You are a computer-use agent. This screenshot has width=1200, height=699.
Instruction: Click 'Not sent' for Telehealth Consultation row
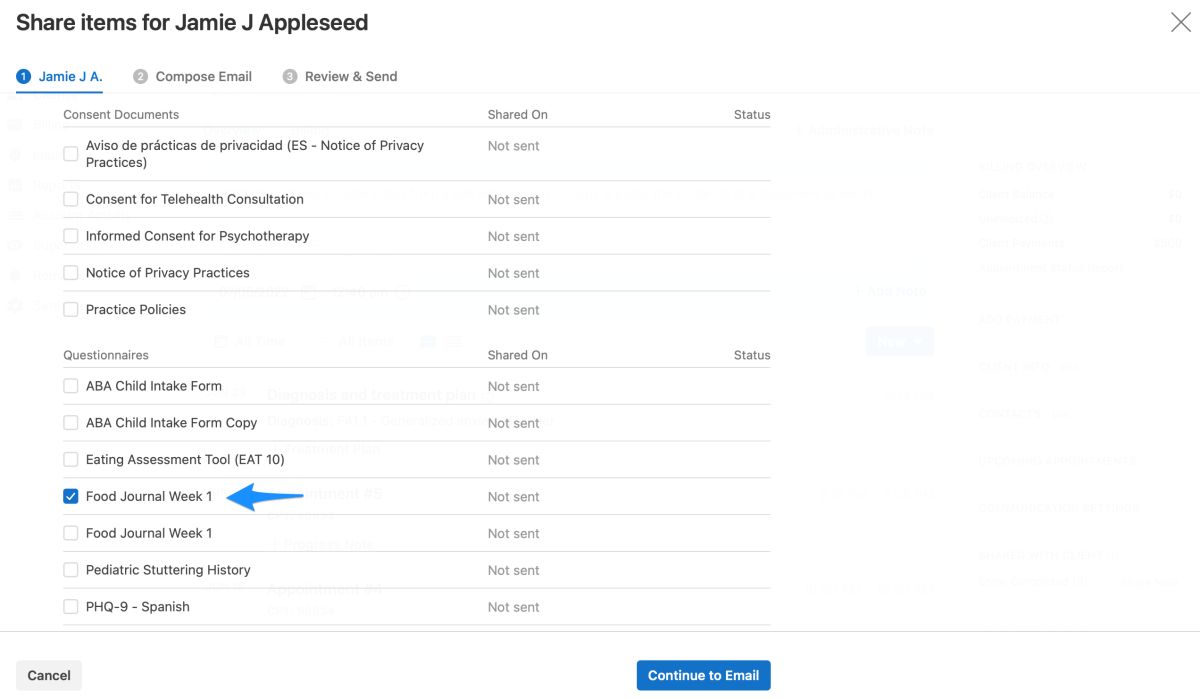coord(514,200)
